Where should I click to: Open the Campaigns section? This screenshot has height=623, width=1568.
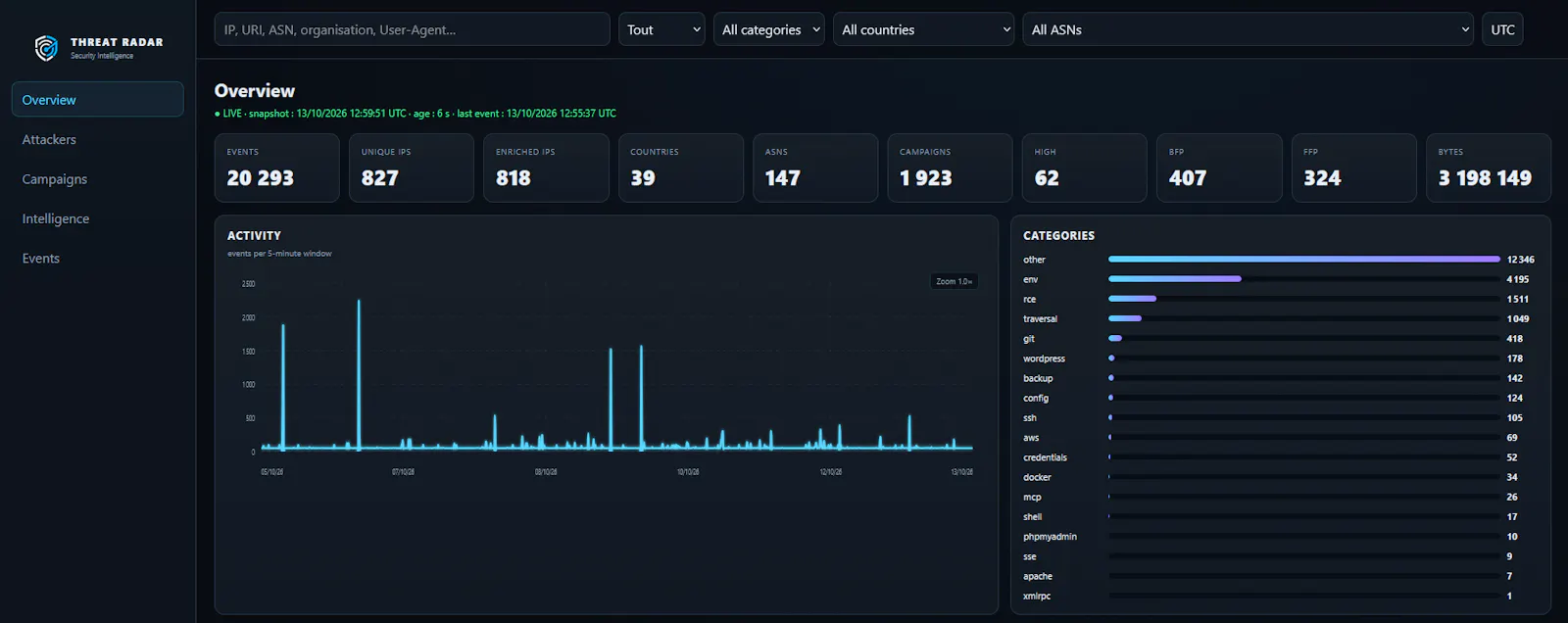[55, 179]
